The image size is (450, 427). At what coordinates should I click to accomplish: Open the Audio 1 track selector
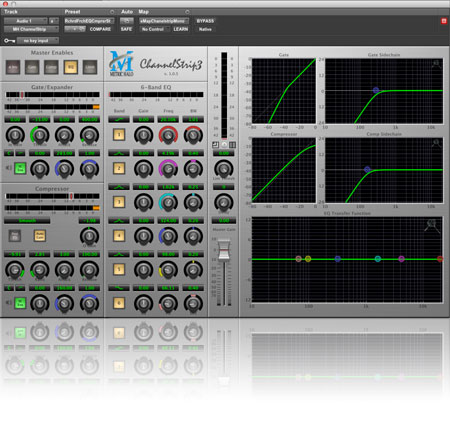pyautogui.click(x=26, y=21)
